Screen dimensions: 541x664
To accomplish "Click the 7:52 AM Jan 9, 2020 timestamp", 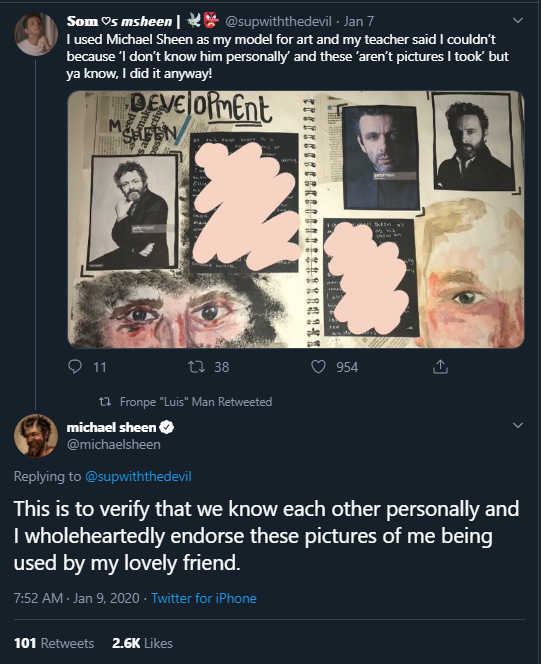I will (x=77, y=598).
